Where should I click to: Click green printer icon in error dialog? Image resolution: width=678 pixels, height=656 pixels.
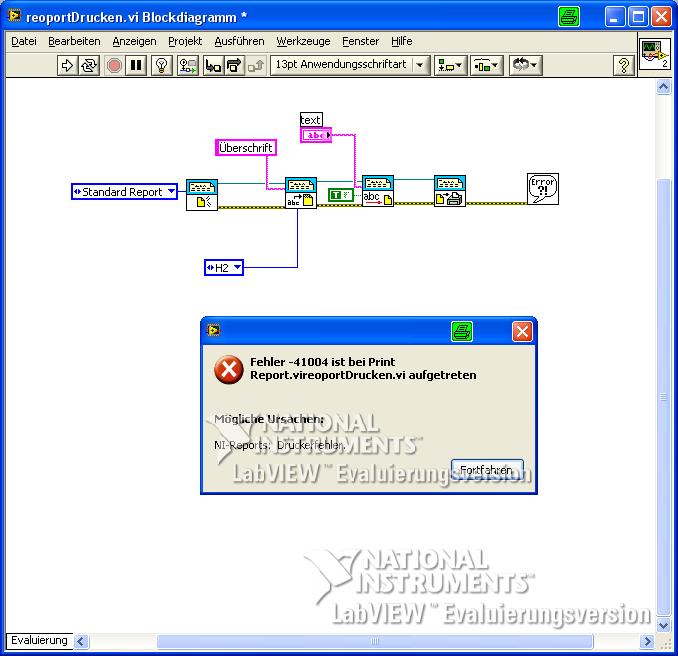(x=462, y=332)
